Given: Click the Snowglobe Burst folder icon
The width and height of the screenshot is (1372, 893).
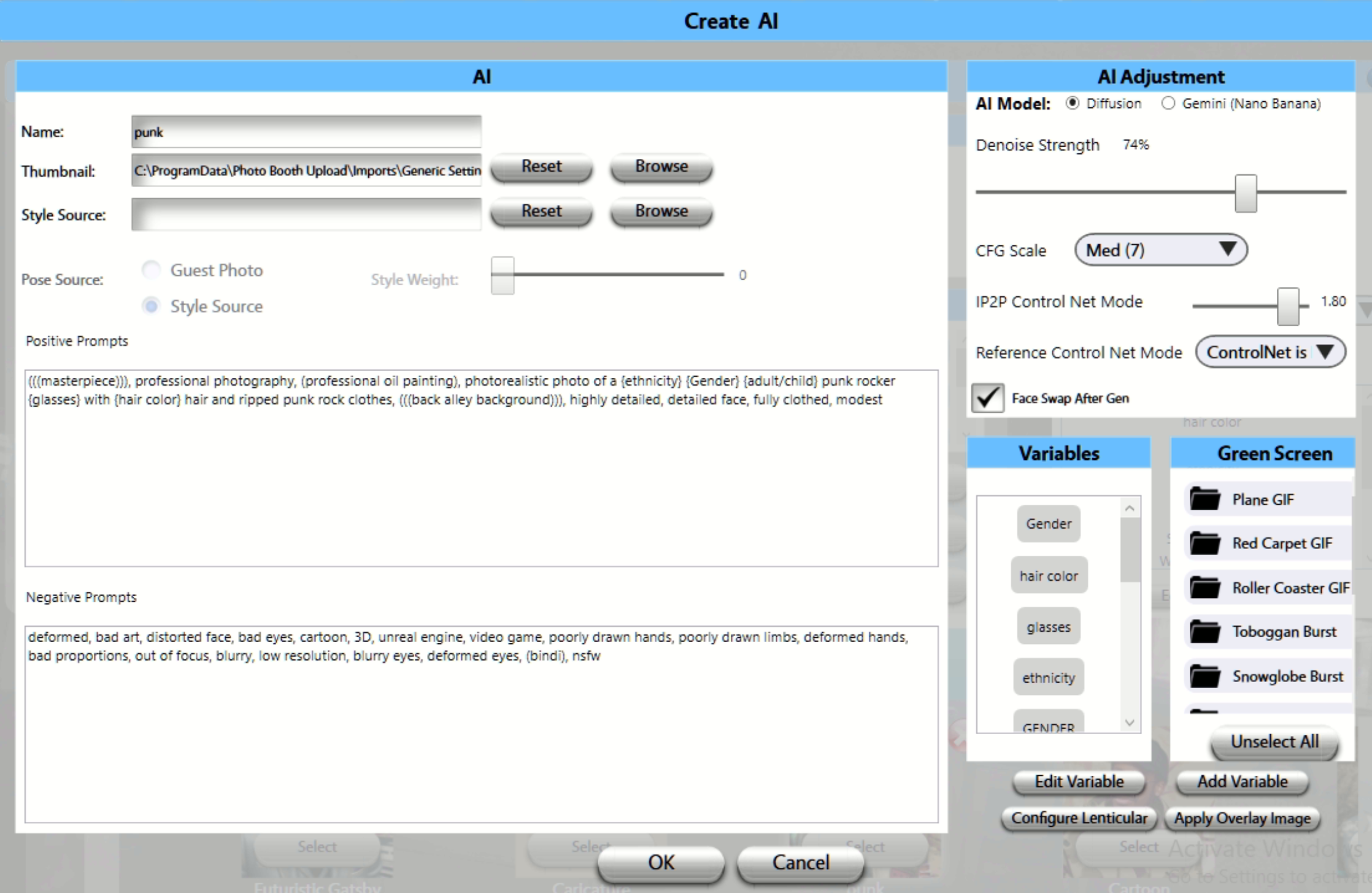Looking at the screenshot, I should click(x=1204, y=676).
